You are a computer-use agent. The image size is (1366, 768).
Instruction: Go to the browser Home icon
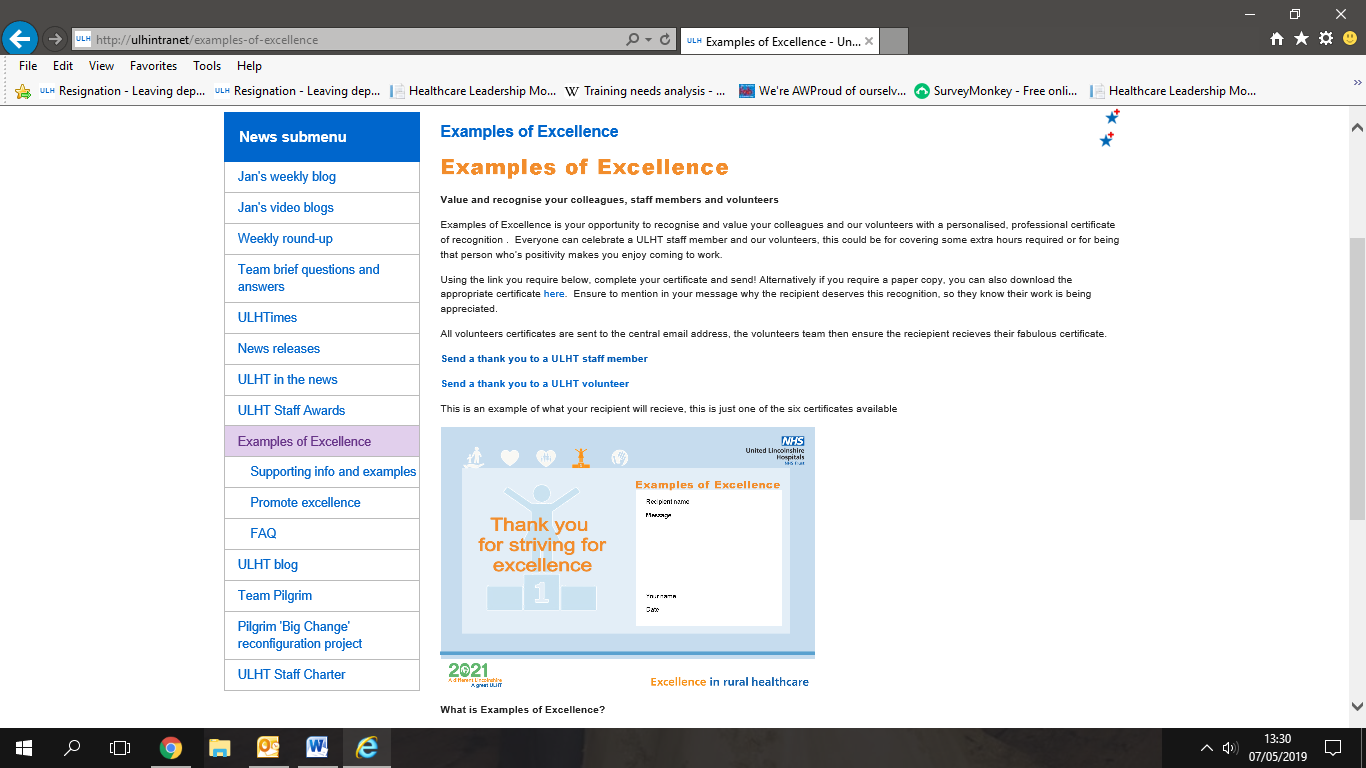[x=1277, y=39]
